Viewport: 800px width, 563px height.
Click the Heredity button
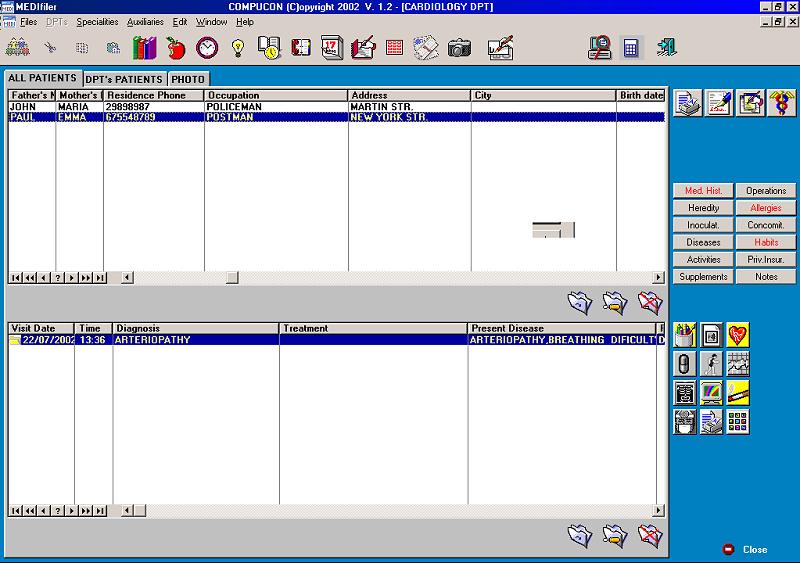pyautogui.click(x=703, y=208)
